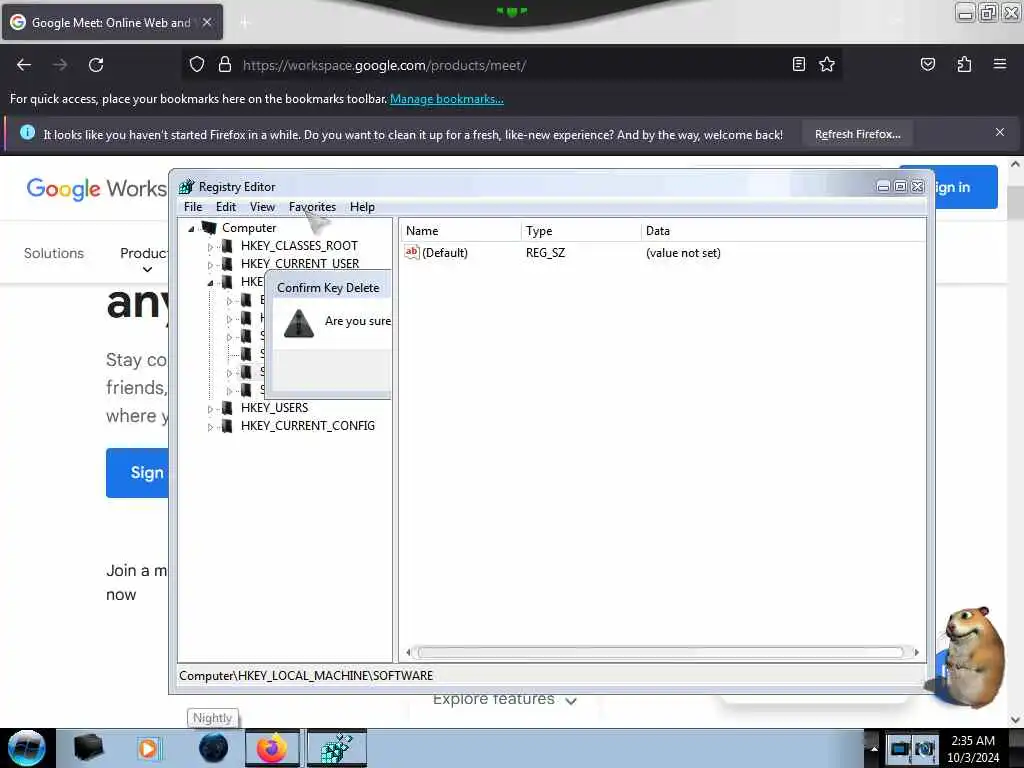Viewport: 1024px width, 768px height.
Task: Open a new Firefox tab with plus
Action: pos(245,23)
